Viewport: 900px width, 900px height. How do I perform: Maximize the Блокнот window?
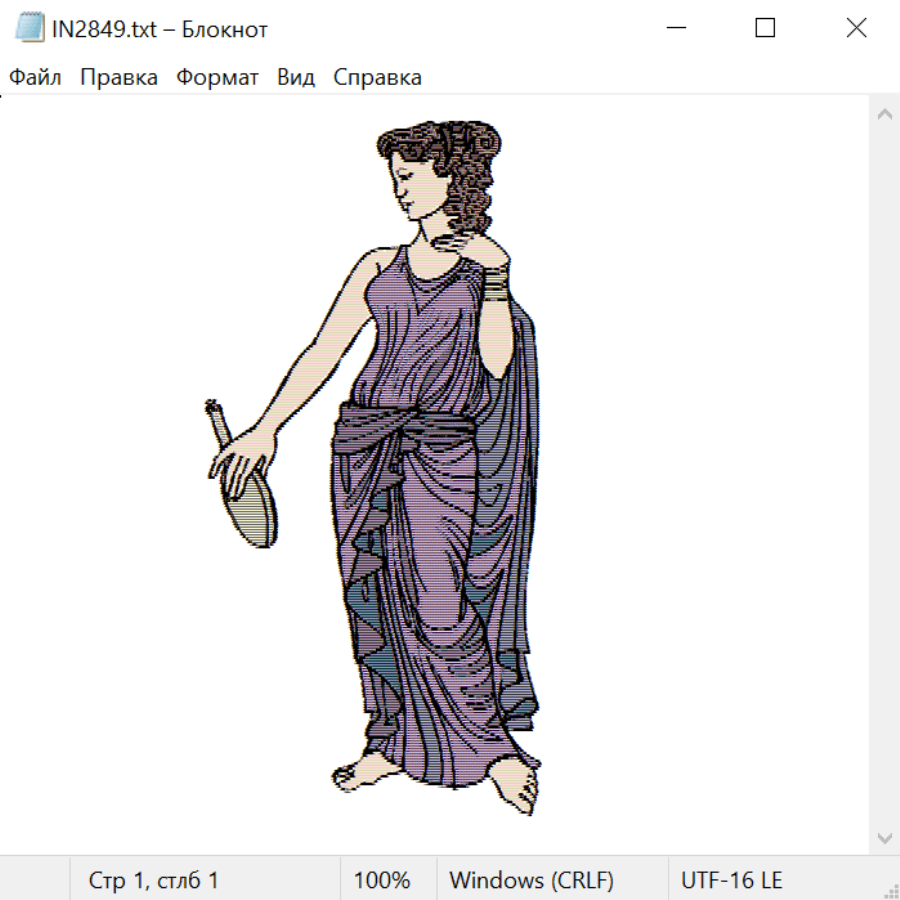[765, 29]
